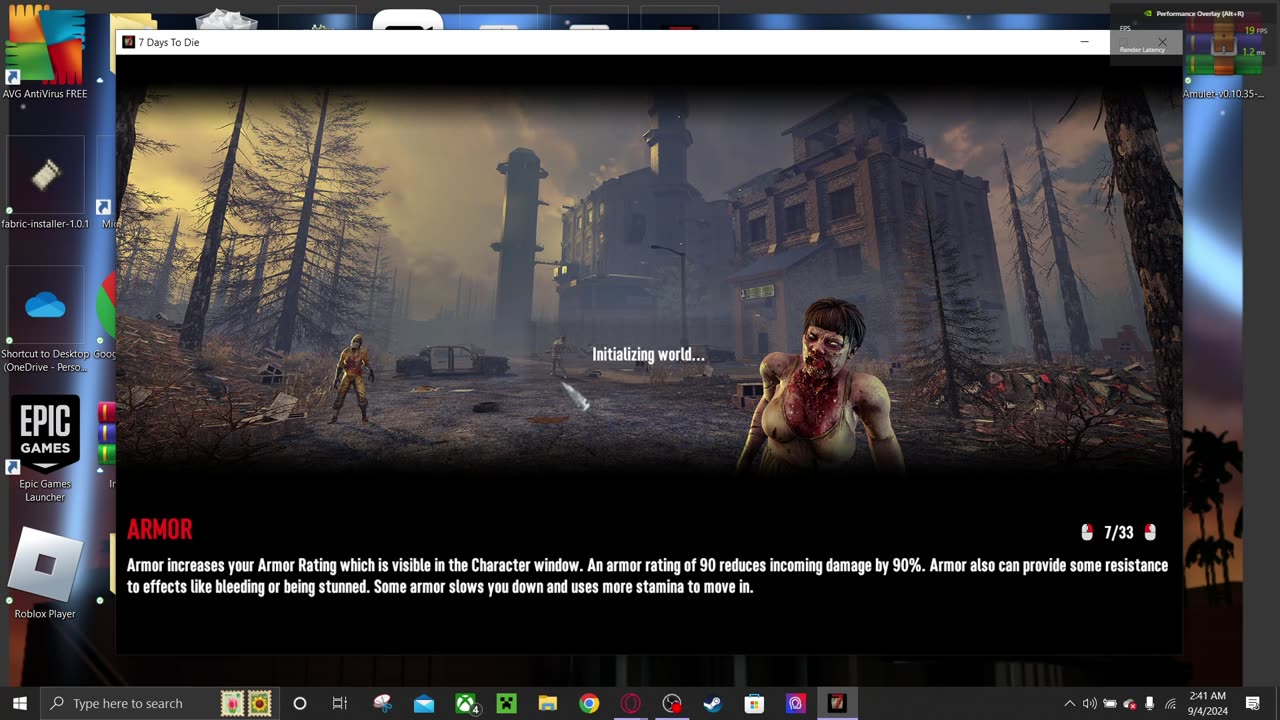Click the battery tray icon
The width and height of the screenshot is (1280, 720).
[x=1110, y=703]
